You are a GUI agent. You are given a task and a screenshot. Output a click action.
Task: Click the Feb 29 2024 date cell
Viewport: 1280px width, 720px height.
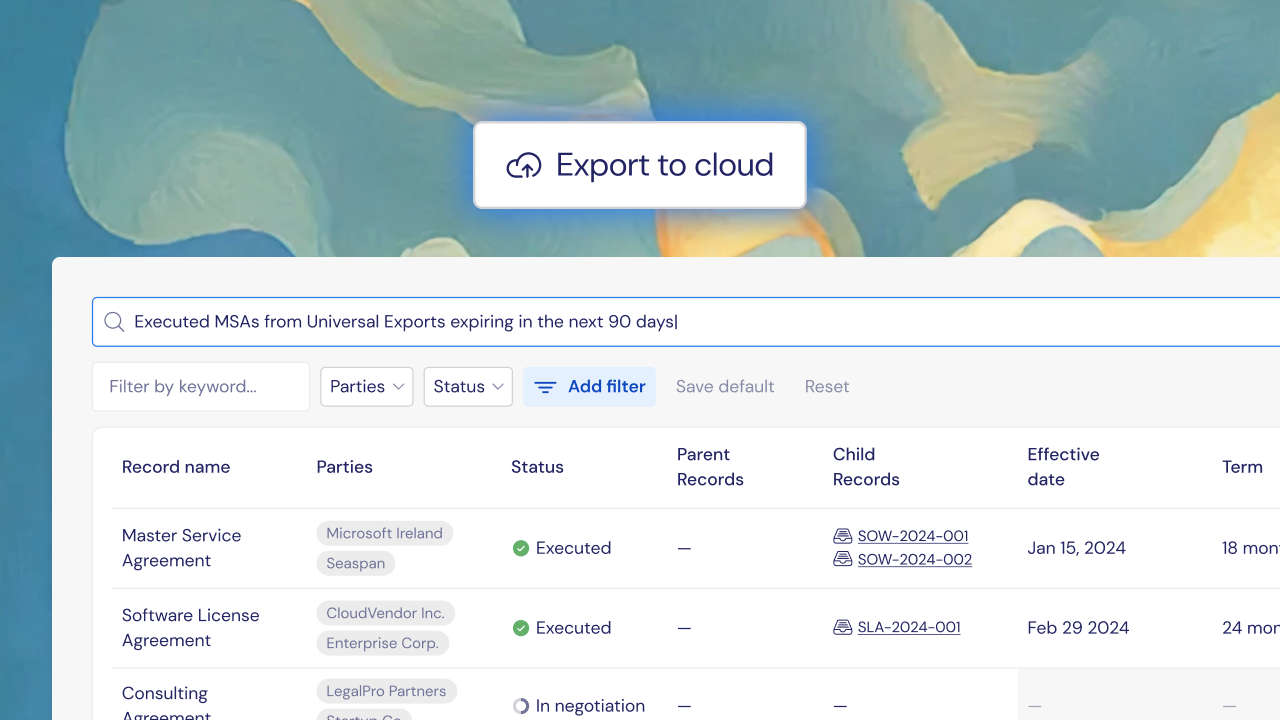click(1078, 628)
